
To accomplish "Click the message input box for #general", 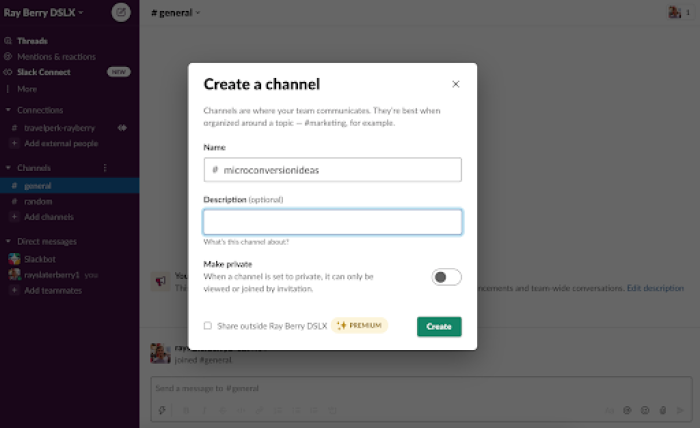I will point(421,388).
